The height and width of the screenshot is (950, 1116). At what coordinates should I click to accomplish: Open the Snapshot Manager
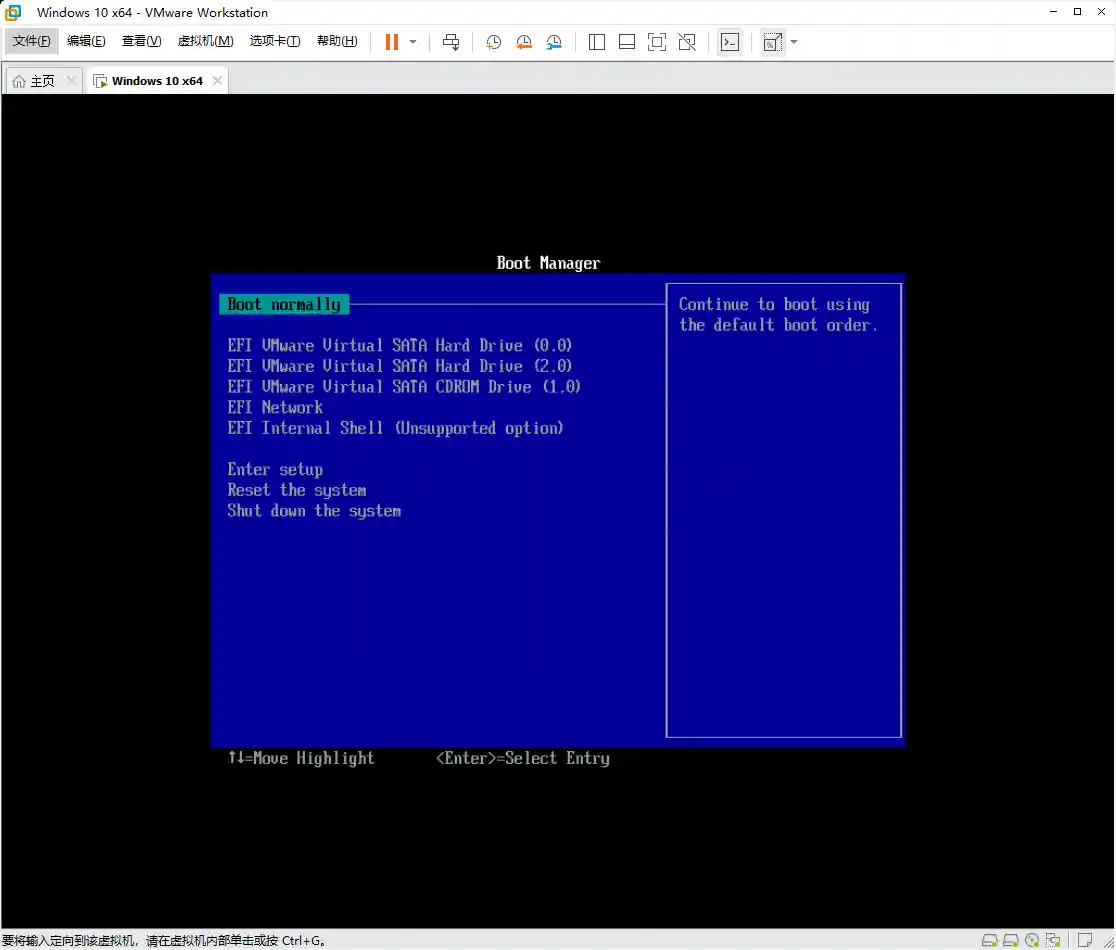[x=554, y=41]
